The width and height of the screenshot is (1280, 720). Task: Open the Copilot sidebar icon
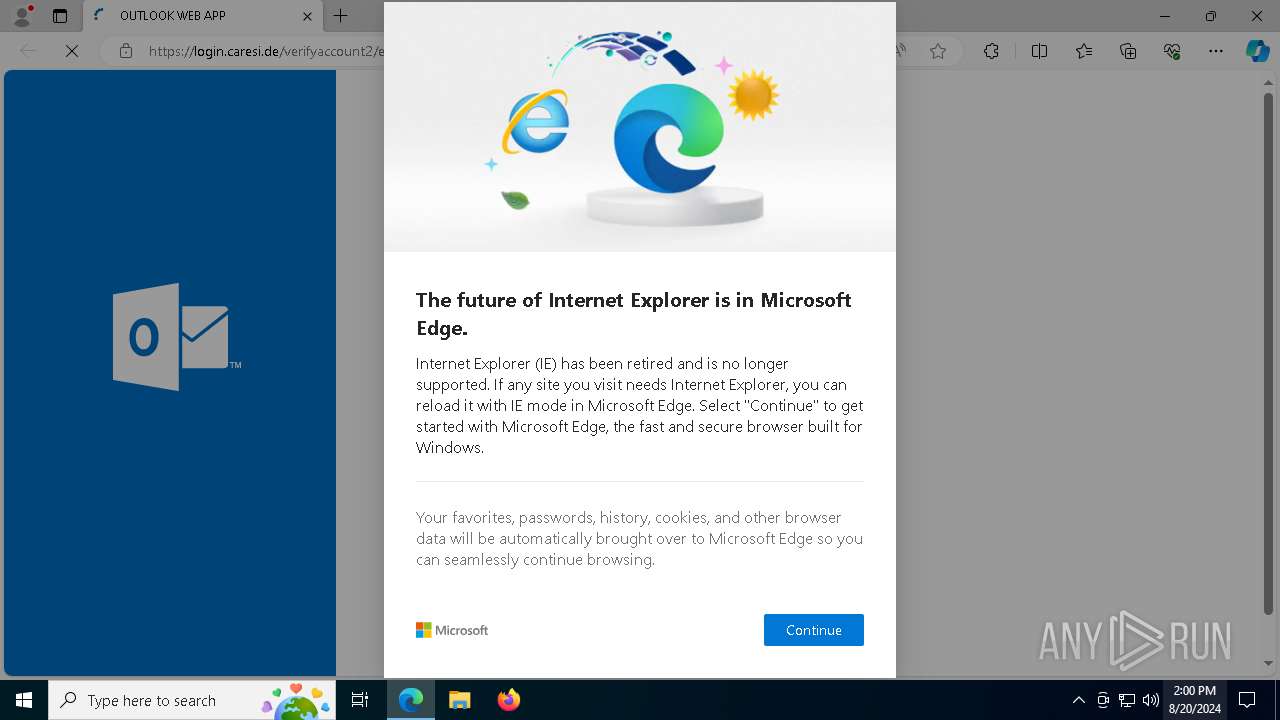(1257, 51)
